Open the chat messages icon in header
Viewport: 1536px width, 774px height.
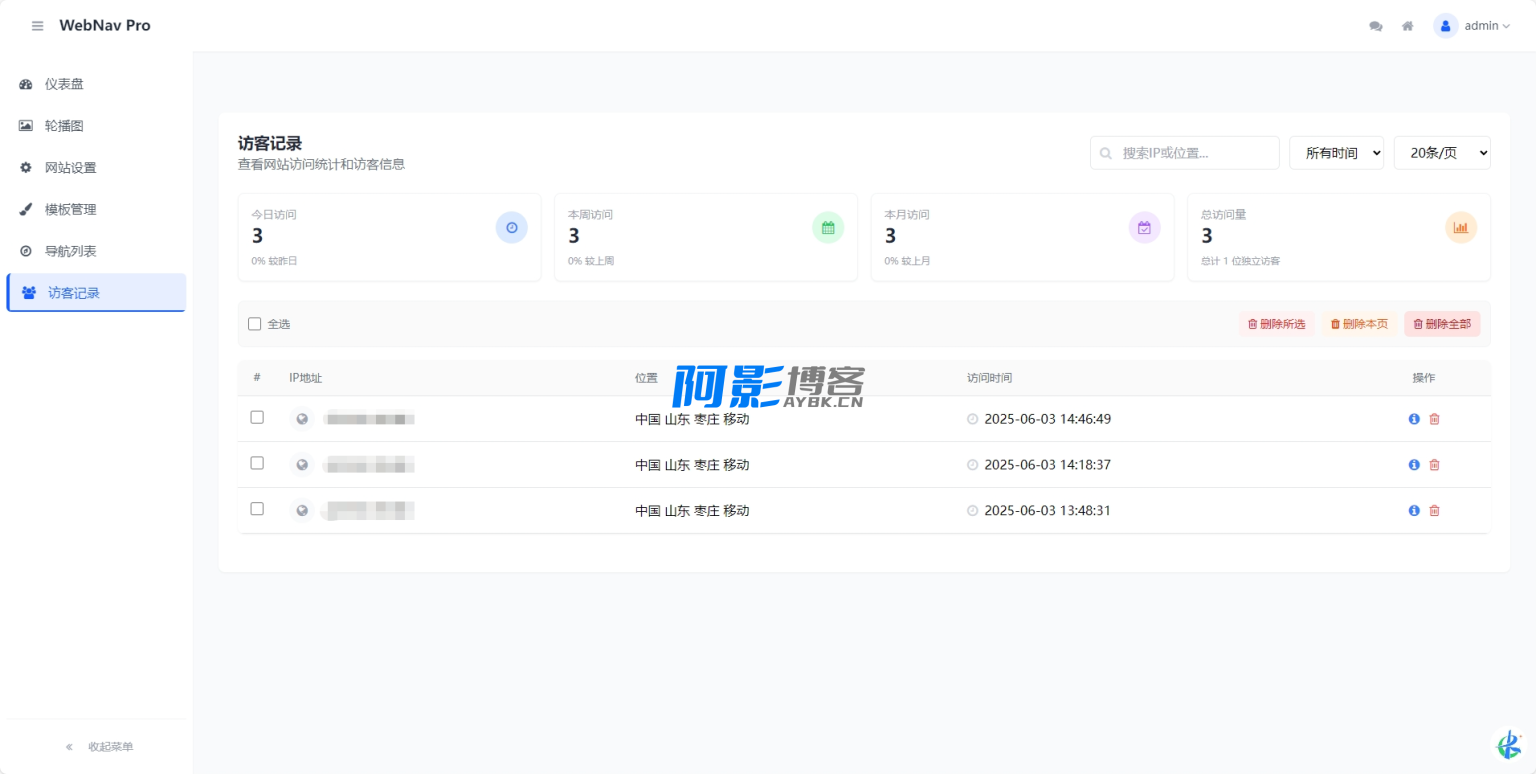[x=1376, y=26]
